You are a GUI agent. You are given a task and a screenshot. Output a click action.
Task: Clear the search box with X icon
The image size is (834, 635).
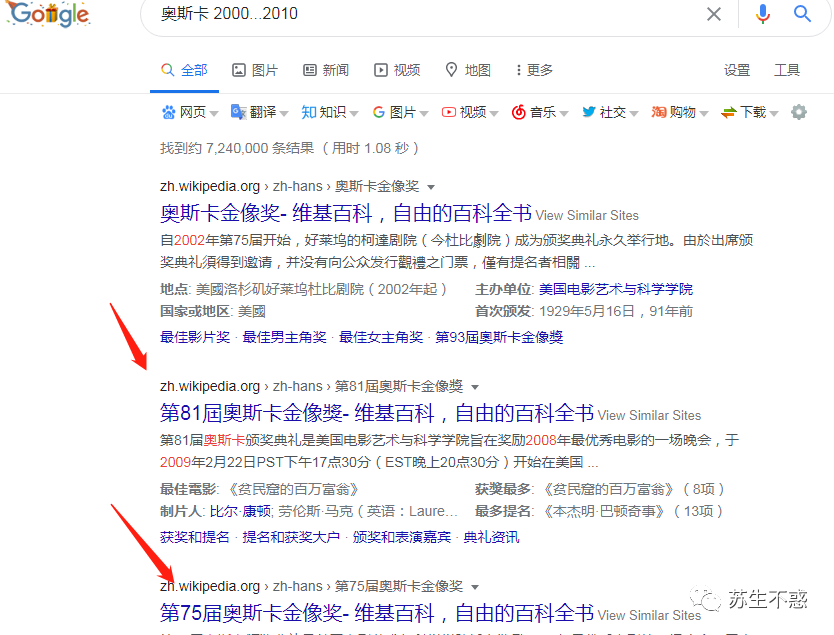(x=714, y=14)
